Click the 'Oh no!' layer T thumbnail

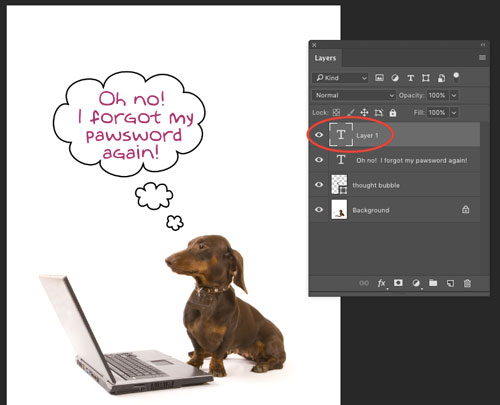[x=341, y=160]
